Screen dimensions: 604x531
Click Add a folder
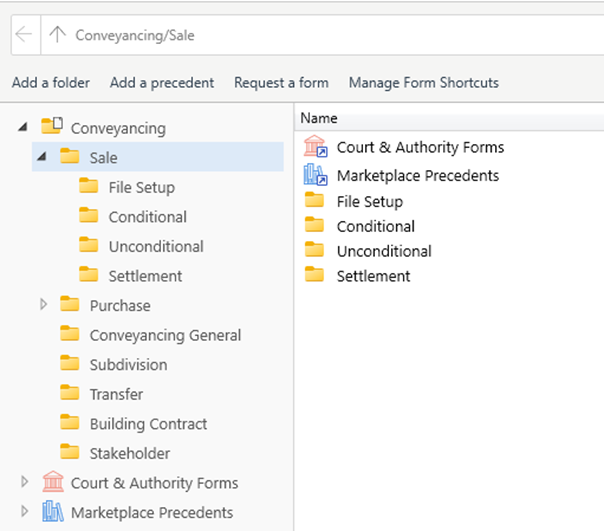50,82
